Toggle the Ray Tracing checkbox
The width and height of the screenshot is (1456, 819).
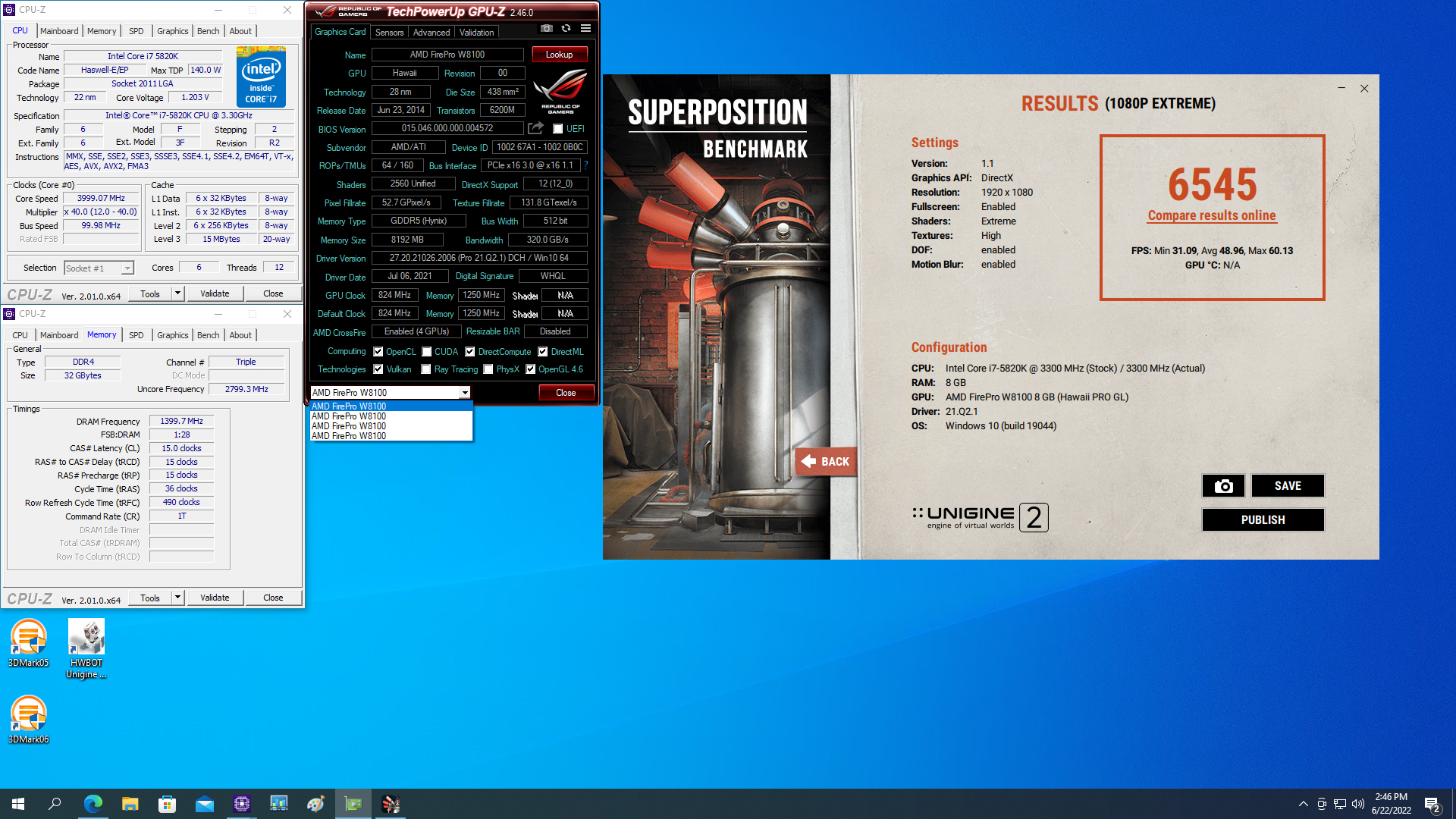pyautogui.click(x=425, y=369)
